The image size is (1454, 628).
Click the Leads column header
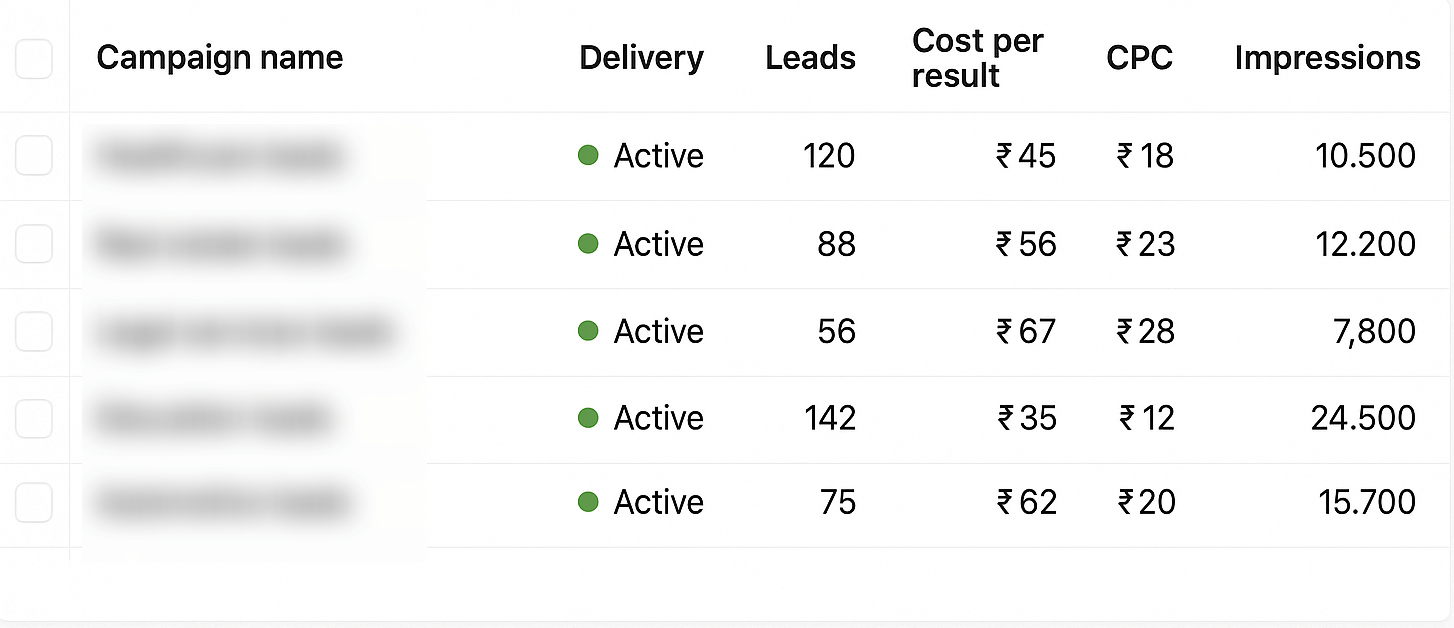click(x=810, y=58)
